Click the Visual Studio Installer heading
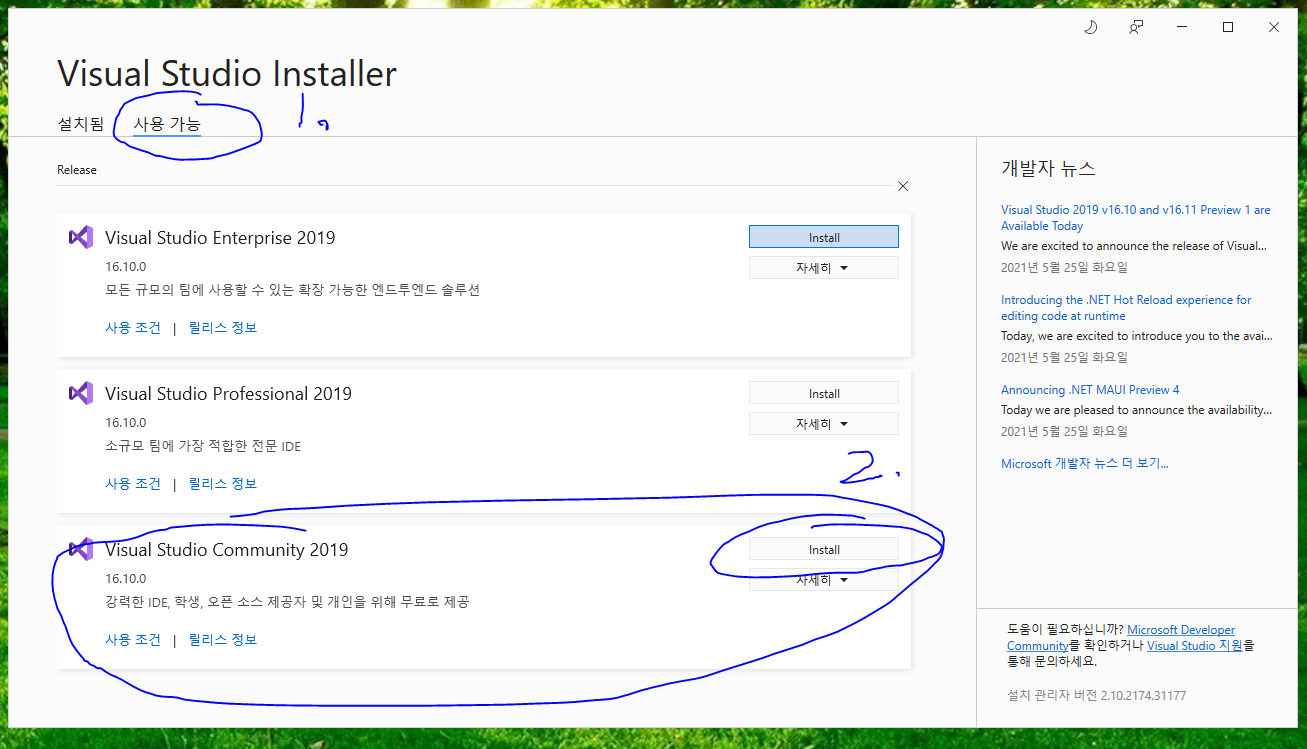This screenshot has width=1307, height=749. 227,74
